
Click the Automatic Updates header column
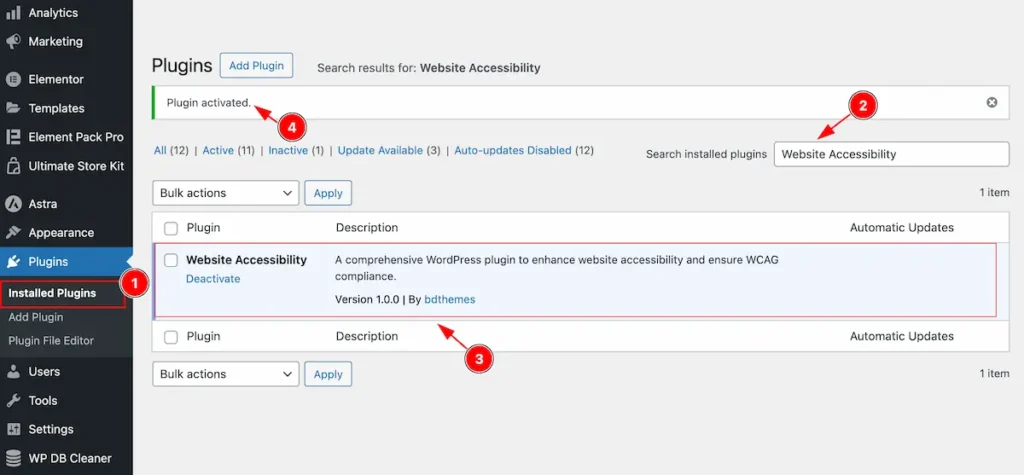[901, 227]
